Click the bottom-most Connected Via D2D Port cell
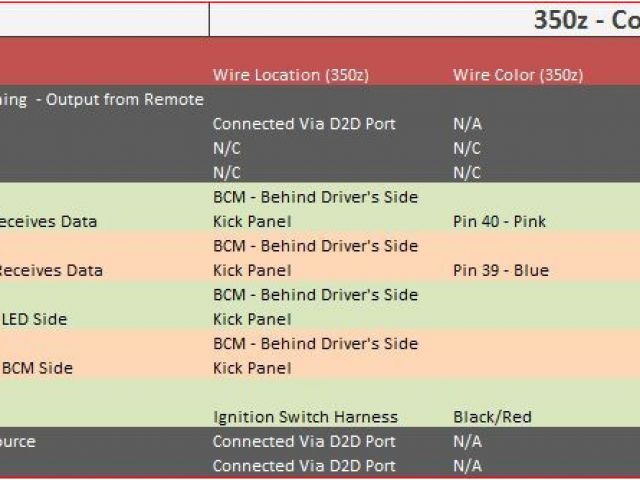The width and height of the screenshot is (640, 480). click(304, 466)
